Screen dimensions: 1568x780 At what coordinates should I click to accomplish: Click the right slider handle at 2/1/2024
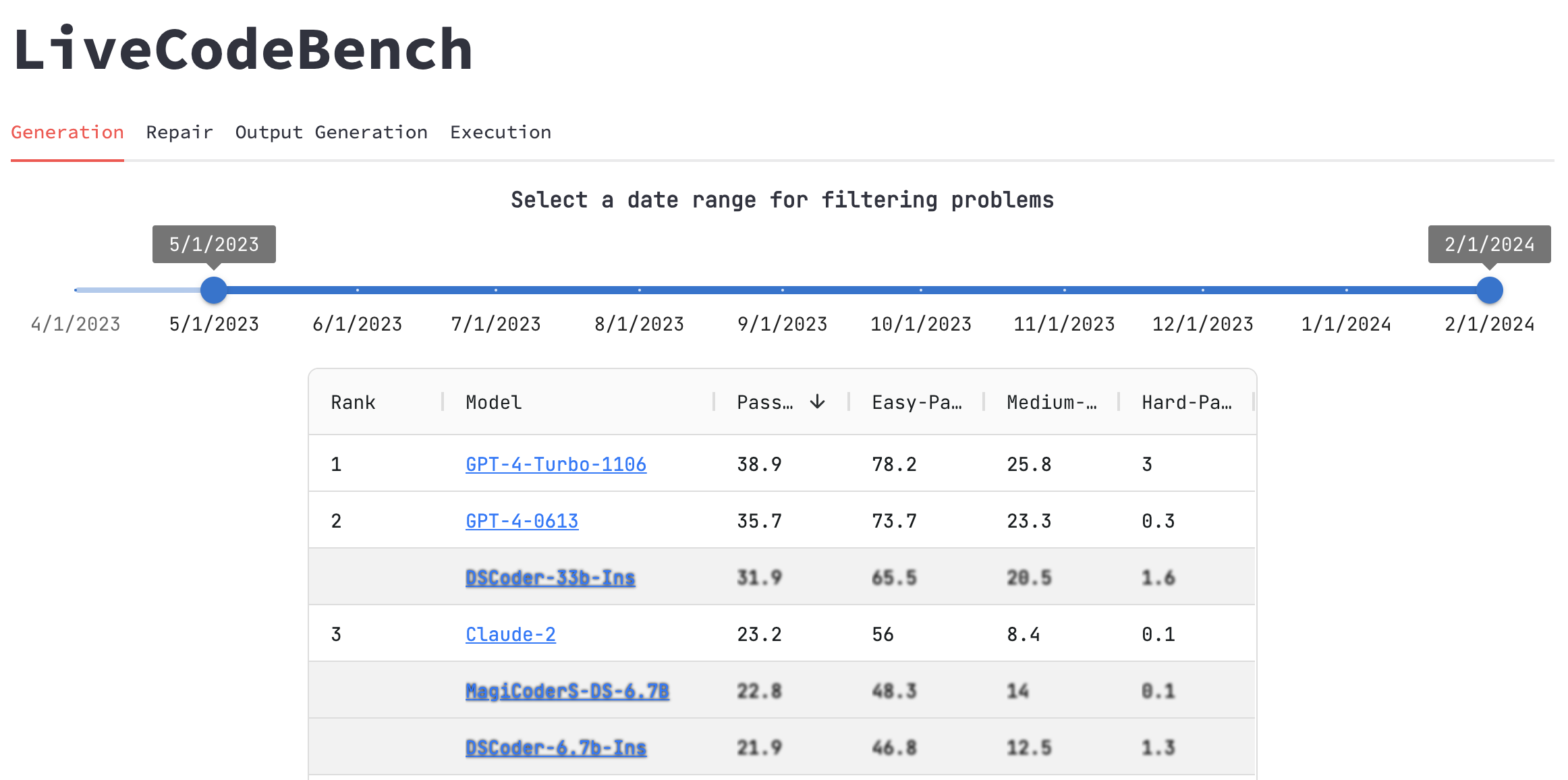coord(1489,290)
